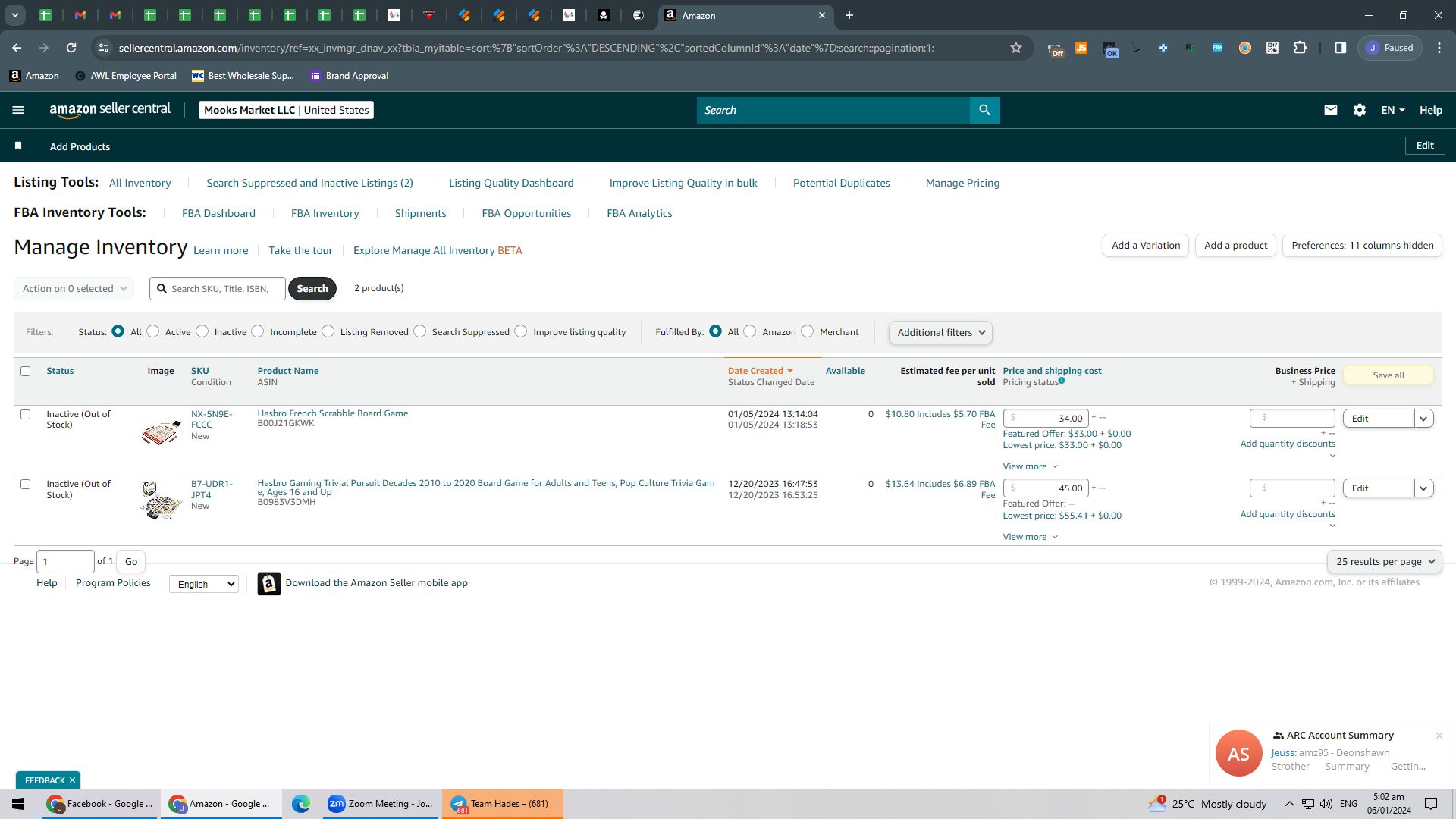The image size is (1456, 819).
Task: Expand View more under Scrabble pricing
Action: click(x=1031, y=466)
